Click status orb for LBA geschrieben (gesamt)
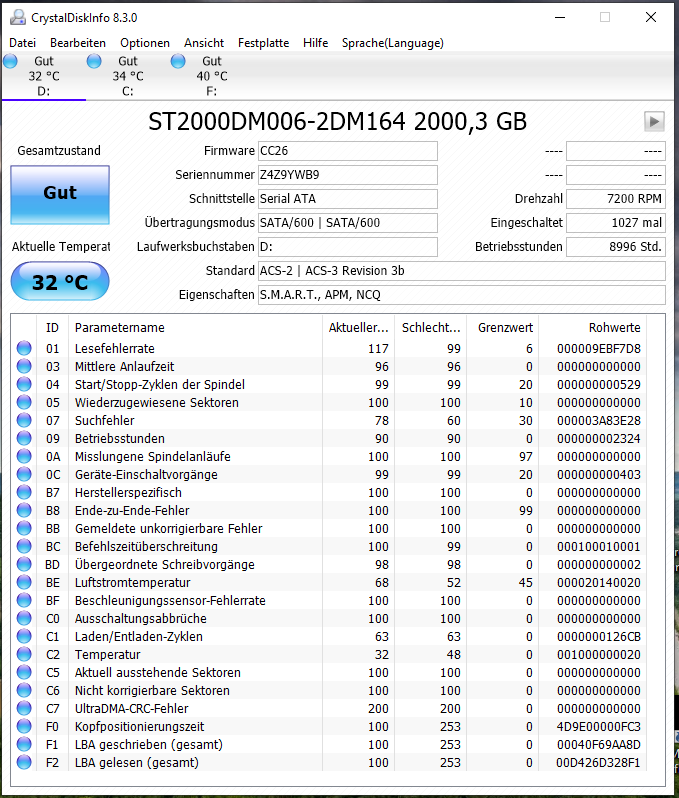The image size is (679, 798). click(24, 744)
